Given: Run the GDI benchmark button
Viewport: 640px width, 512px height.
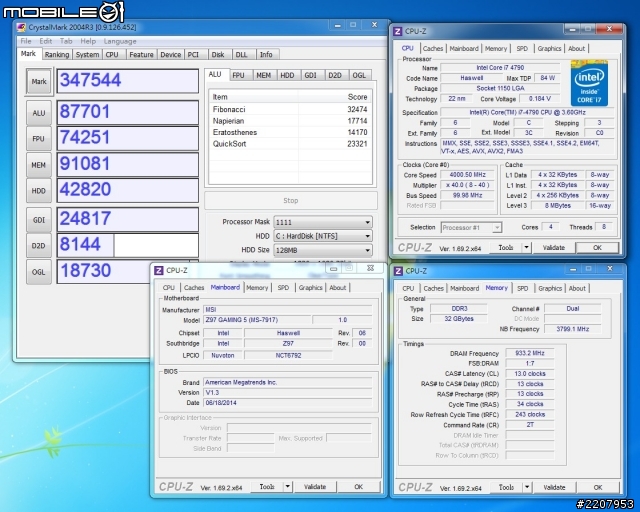Looking at the screenshot, I should pos(39,220).
